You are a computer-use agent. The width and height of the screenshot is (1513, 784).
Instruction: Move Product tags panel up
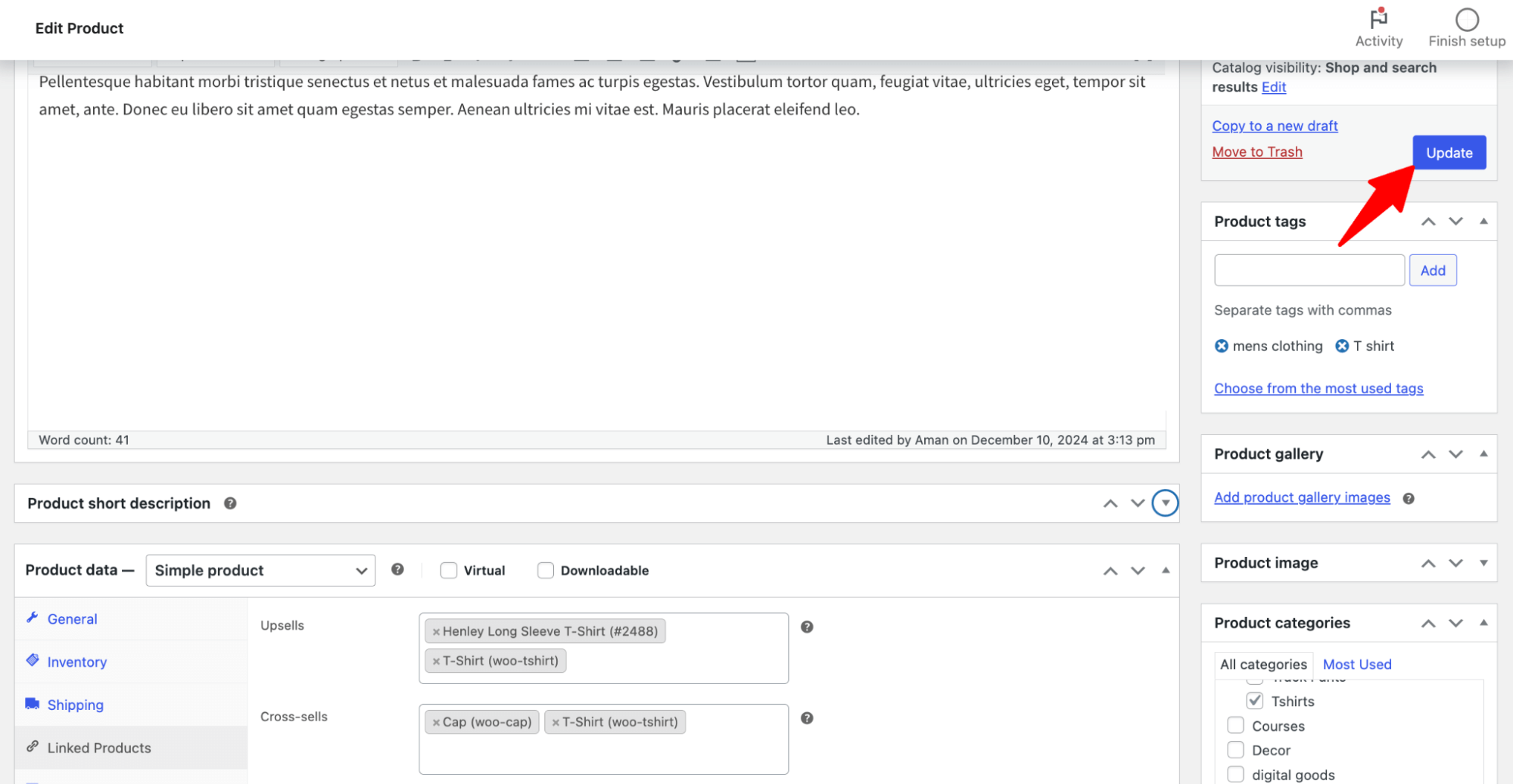click(x=1427, y=222)
